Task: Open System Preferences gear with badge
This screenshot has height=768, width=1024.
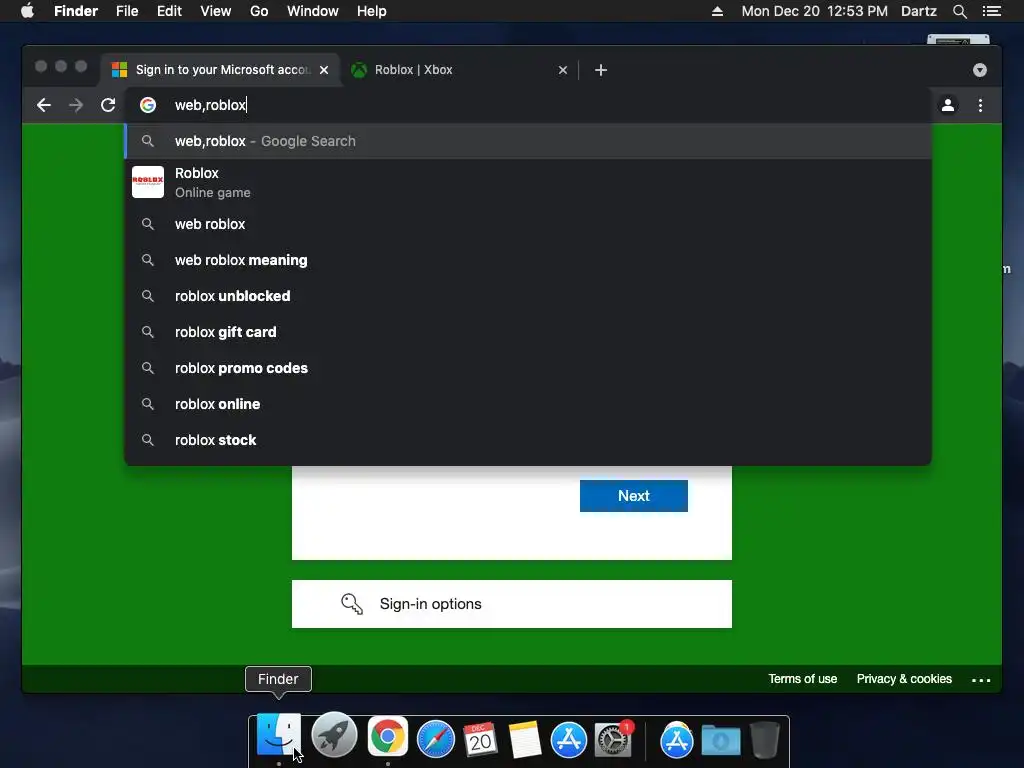Action: click(613, 739)
